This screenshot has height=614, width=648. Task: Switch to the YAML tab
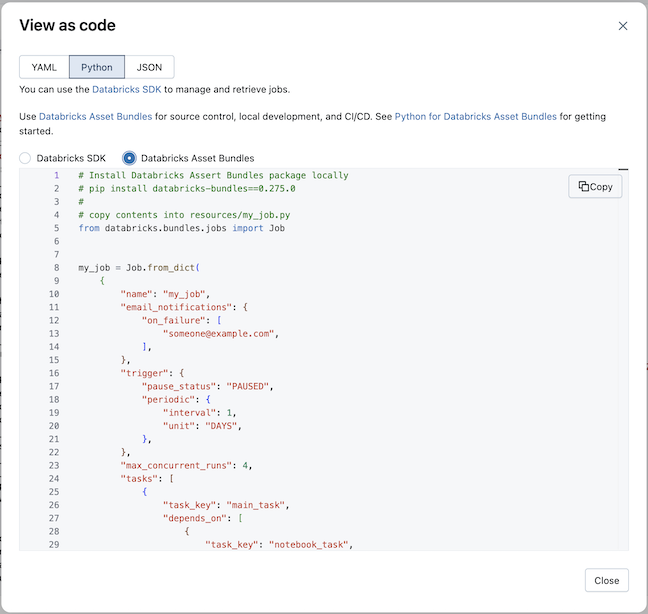tap(44, 67)
